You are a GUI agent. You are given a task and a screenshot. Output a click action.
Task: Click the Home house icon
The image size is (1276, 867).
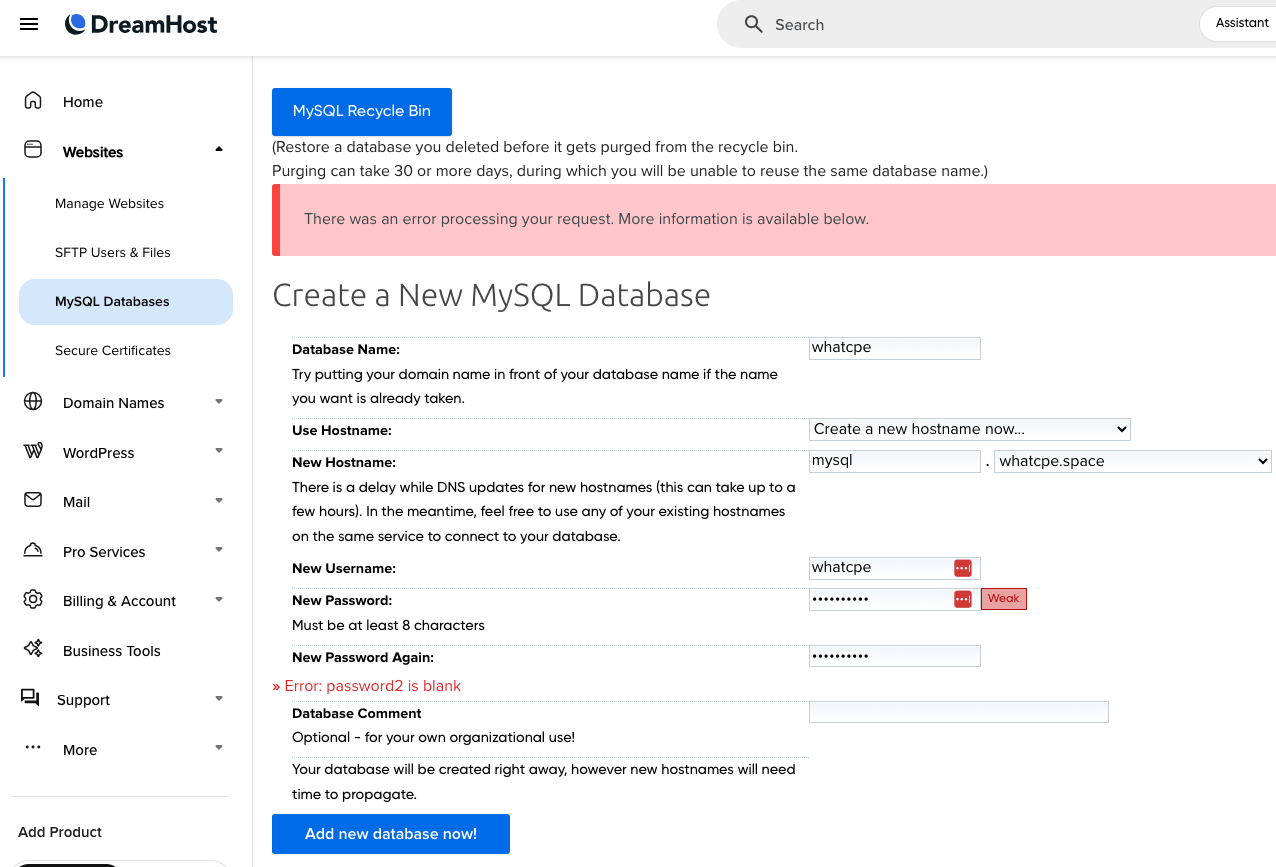[33, 101]
